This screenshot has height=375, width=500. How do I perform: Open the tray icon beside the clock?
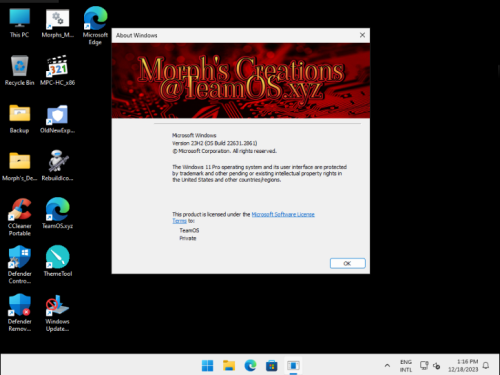click(x=437, y=366)
